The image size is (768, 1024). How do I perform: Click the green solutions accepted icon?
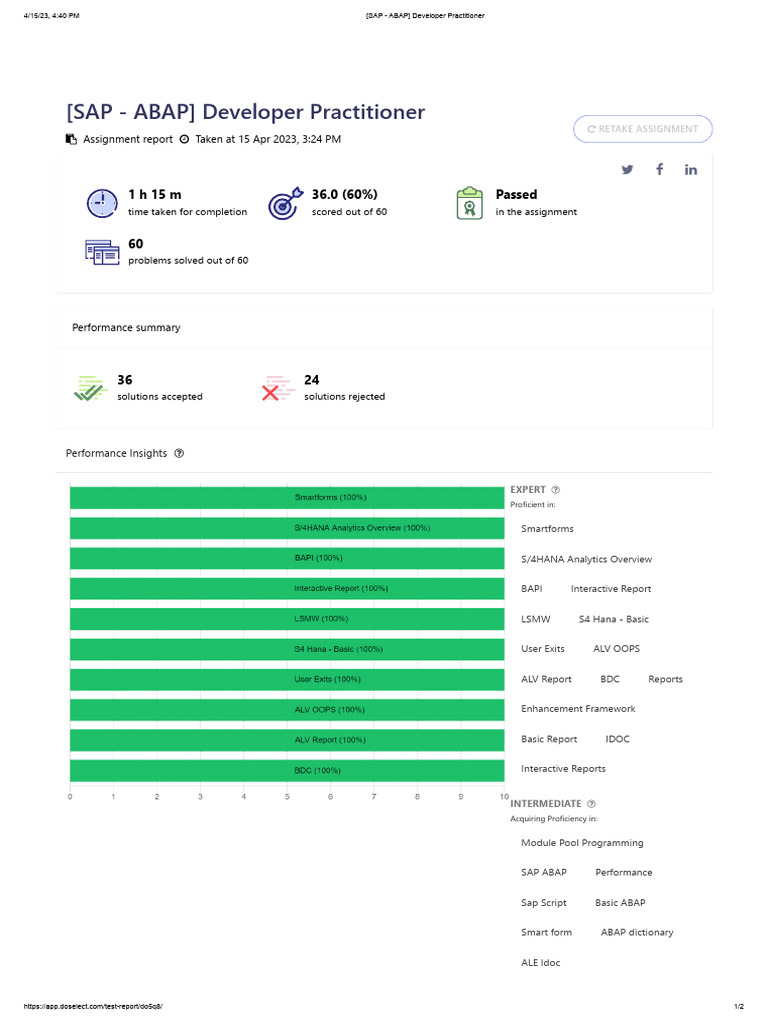(90, 388)
